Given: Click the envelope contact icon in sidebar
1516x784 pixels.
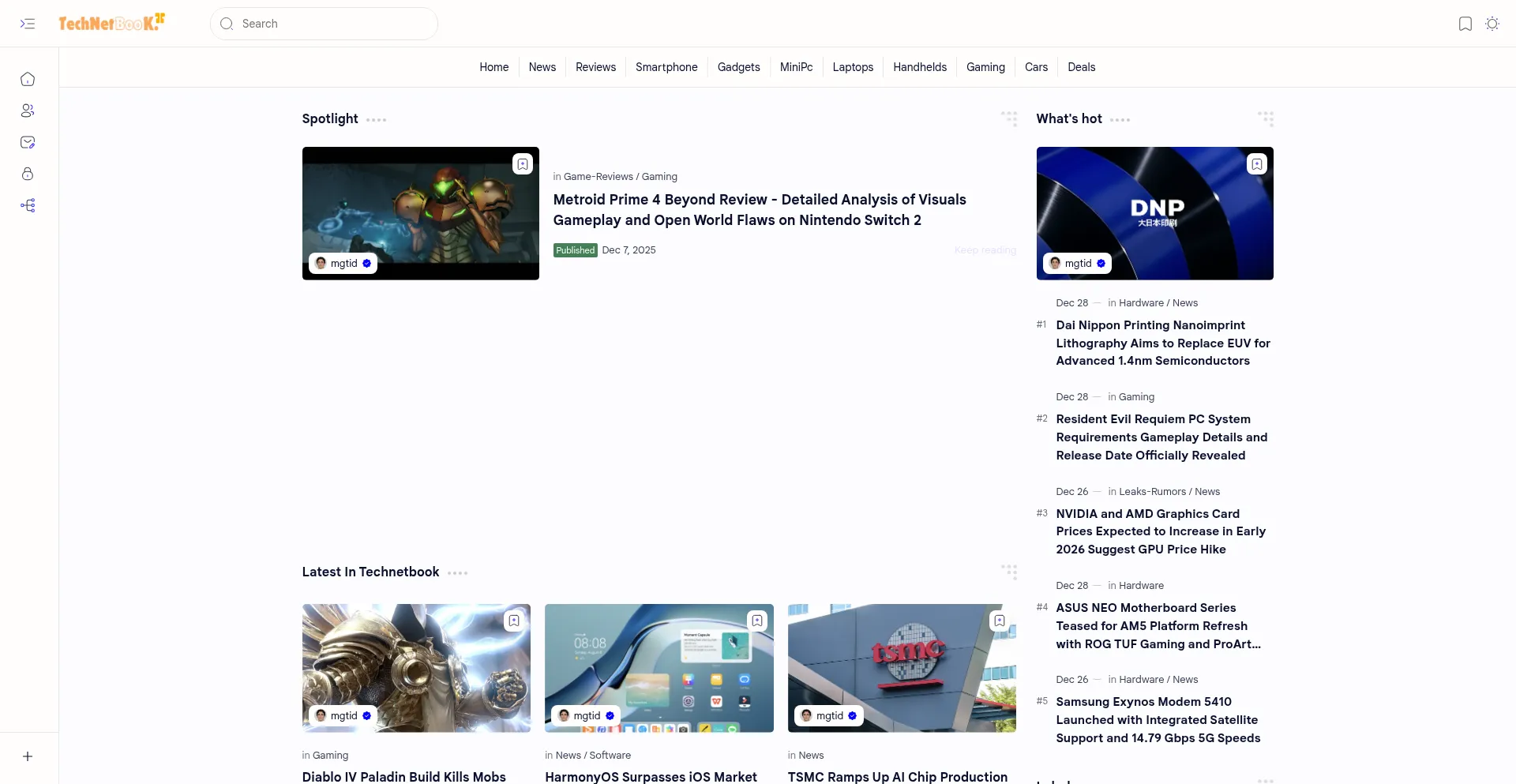Looking at the screenshot, I should (28, 142).
